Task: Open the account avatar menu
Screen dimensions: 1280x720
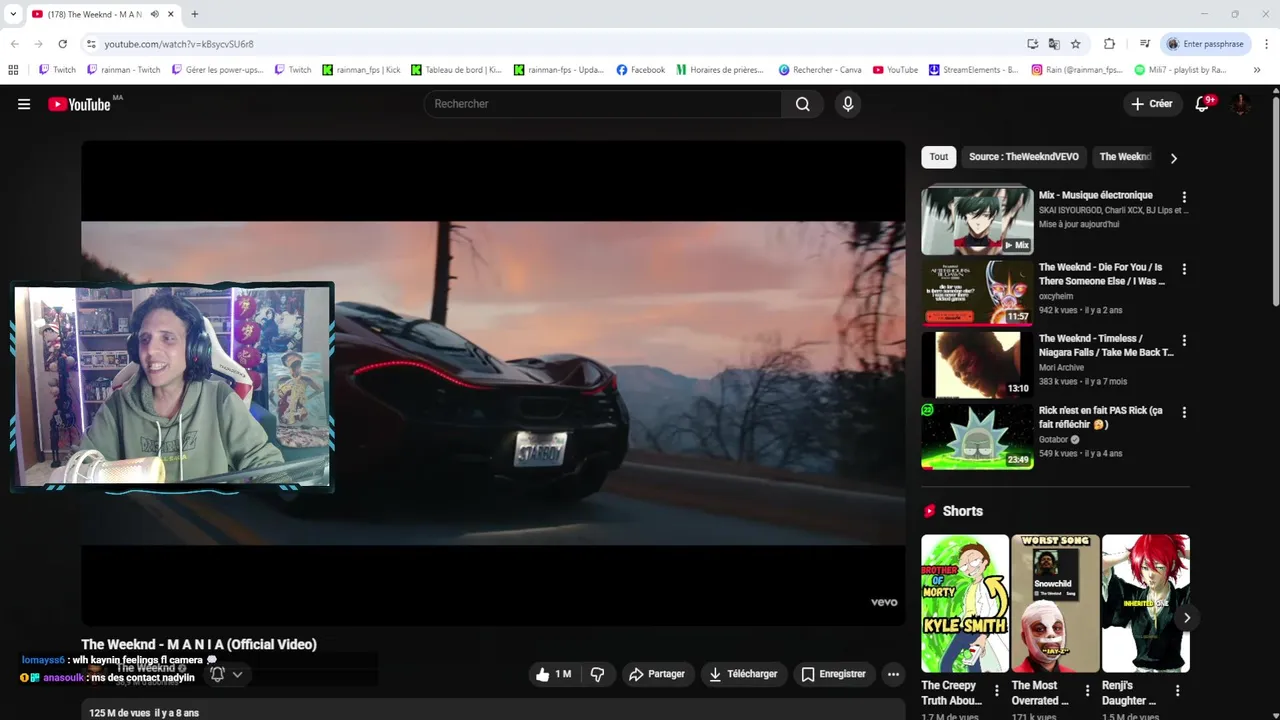Action: pos(1241,104)
